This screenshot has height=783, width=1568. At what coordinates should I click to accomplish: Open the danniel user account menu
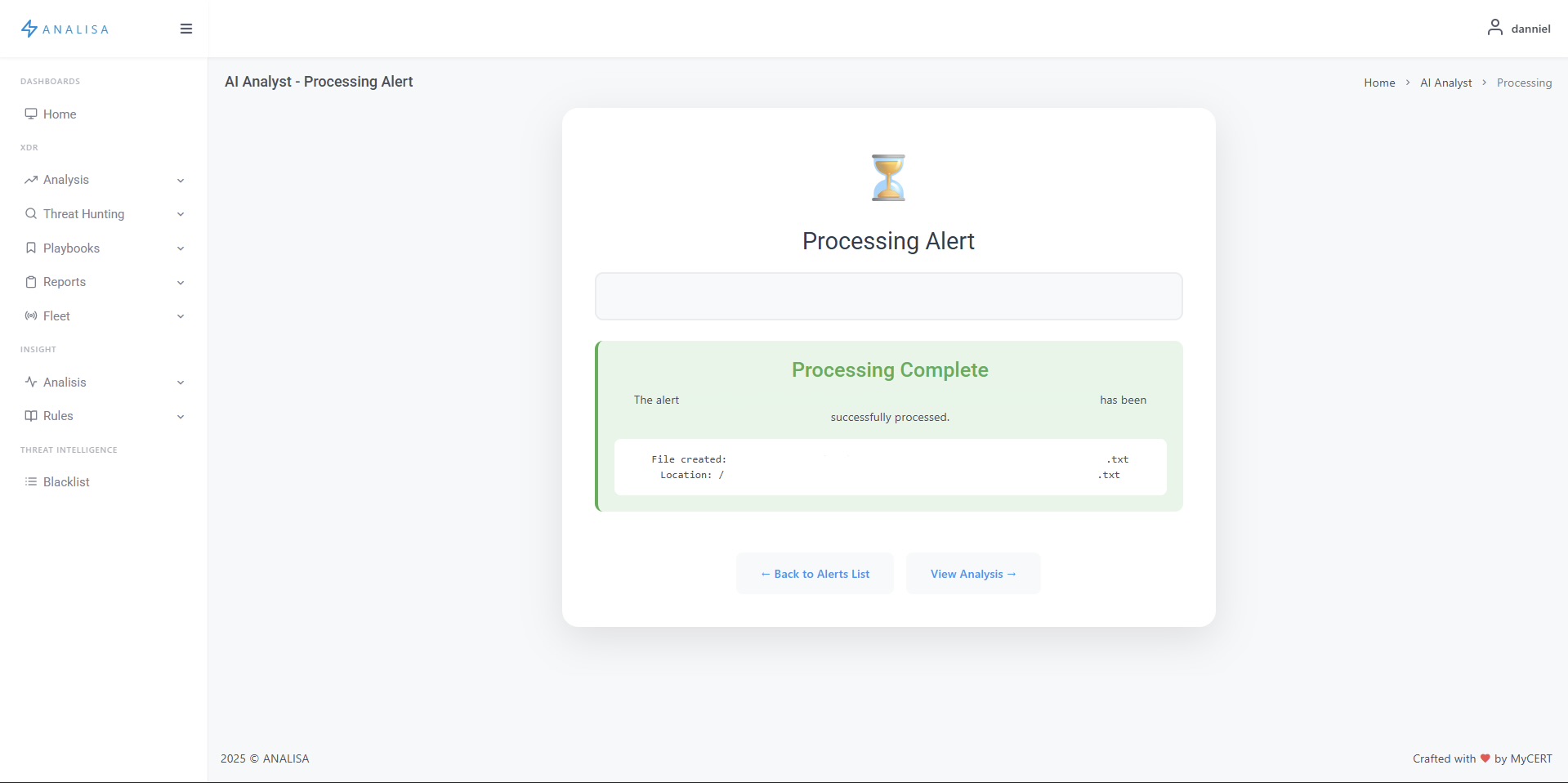click(1520, 29)
